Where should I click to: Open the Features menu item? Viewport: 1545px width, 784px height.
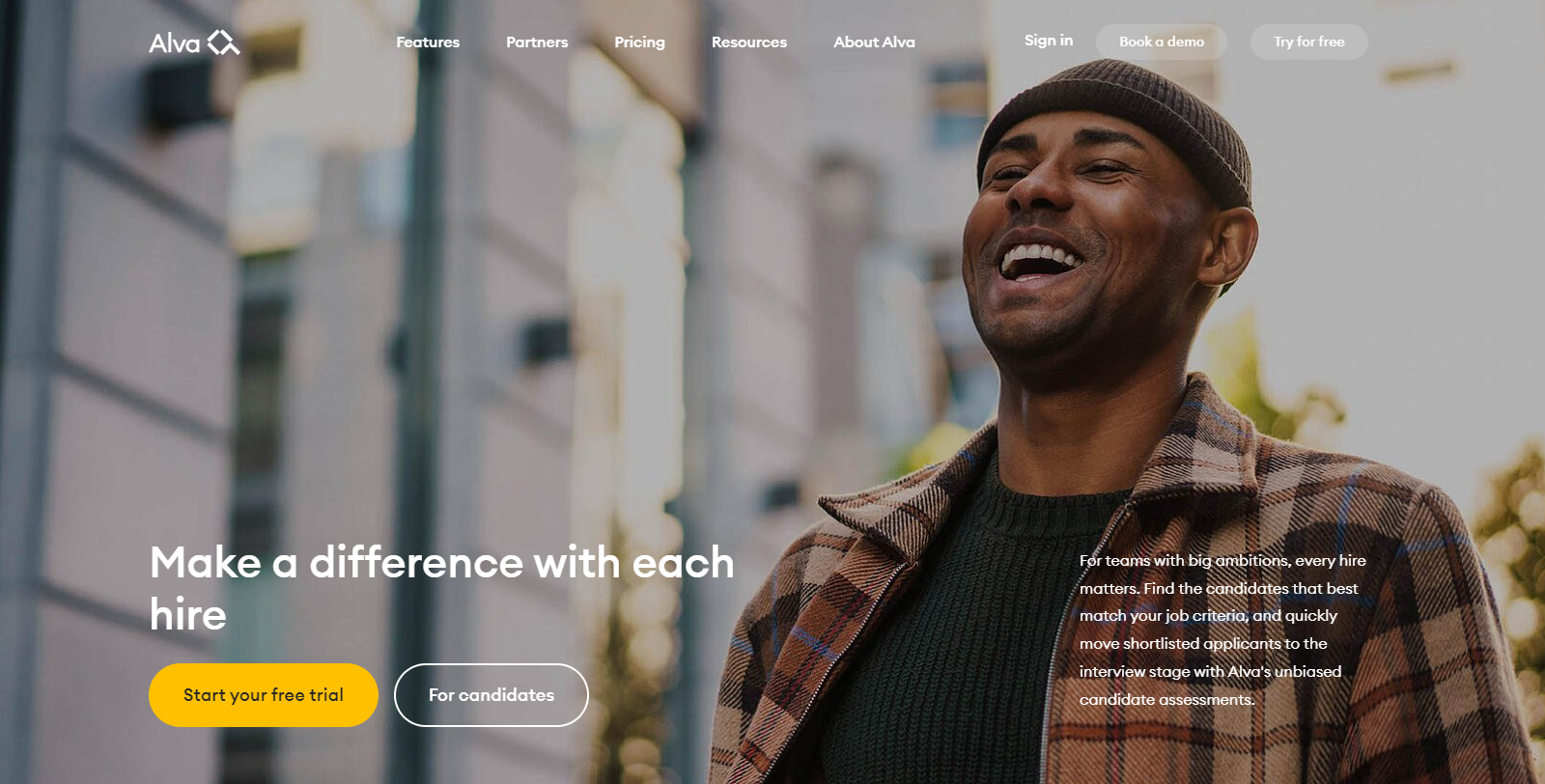tap(428, 42)
